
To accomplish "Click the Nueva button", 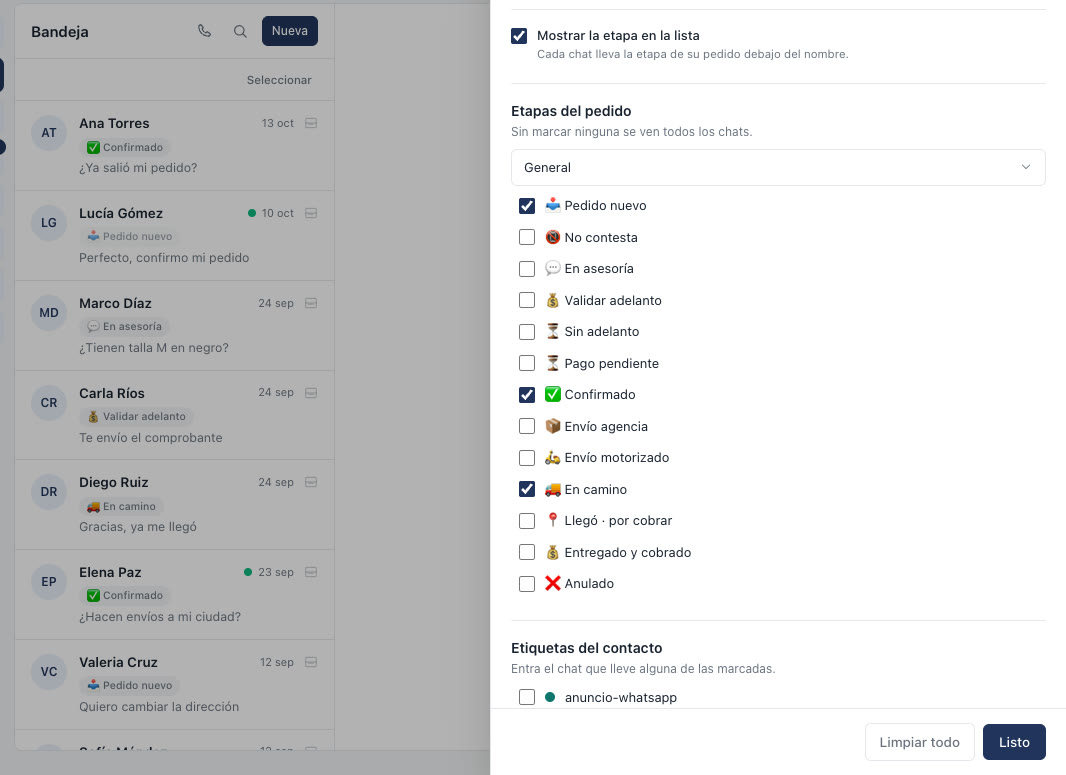I will coord(290,31).
